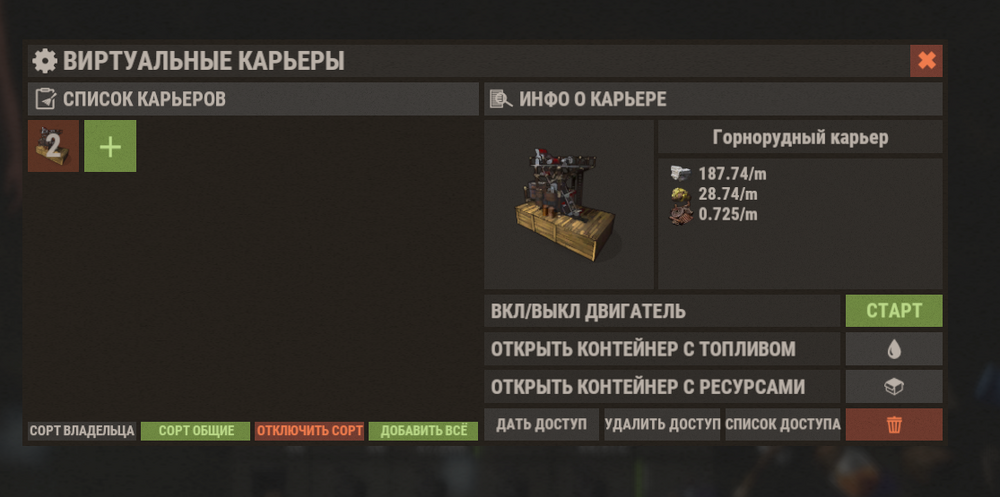This screenshot has height=497, width=1000.
Task: Click the sulfur ore icon at 28.74/m
Action: (x=680, y=194)
